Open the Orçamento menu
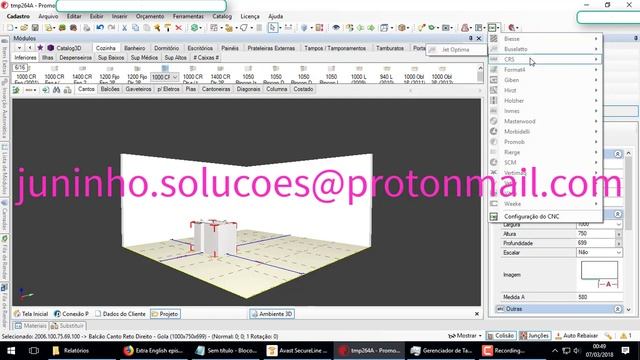640x360 pixels. (150, 16)
